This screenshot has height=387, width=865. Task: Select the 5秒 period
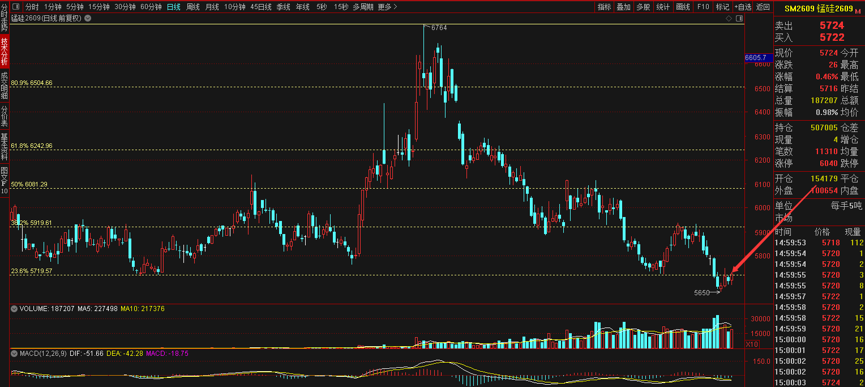(x=322, y=7)
